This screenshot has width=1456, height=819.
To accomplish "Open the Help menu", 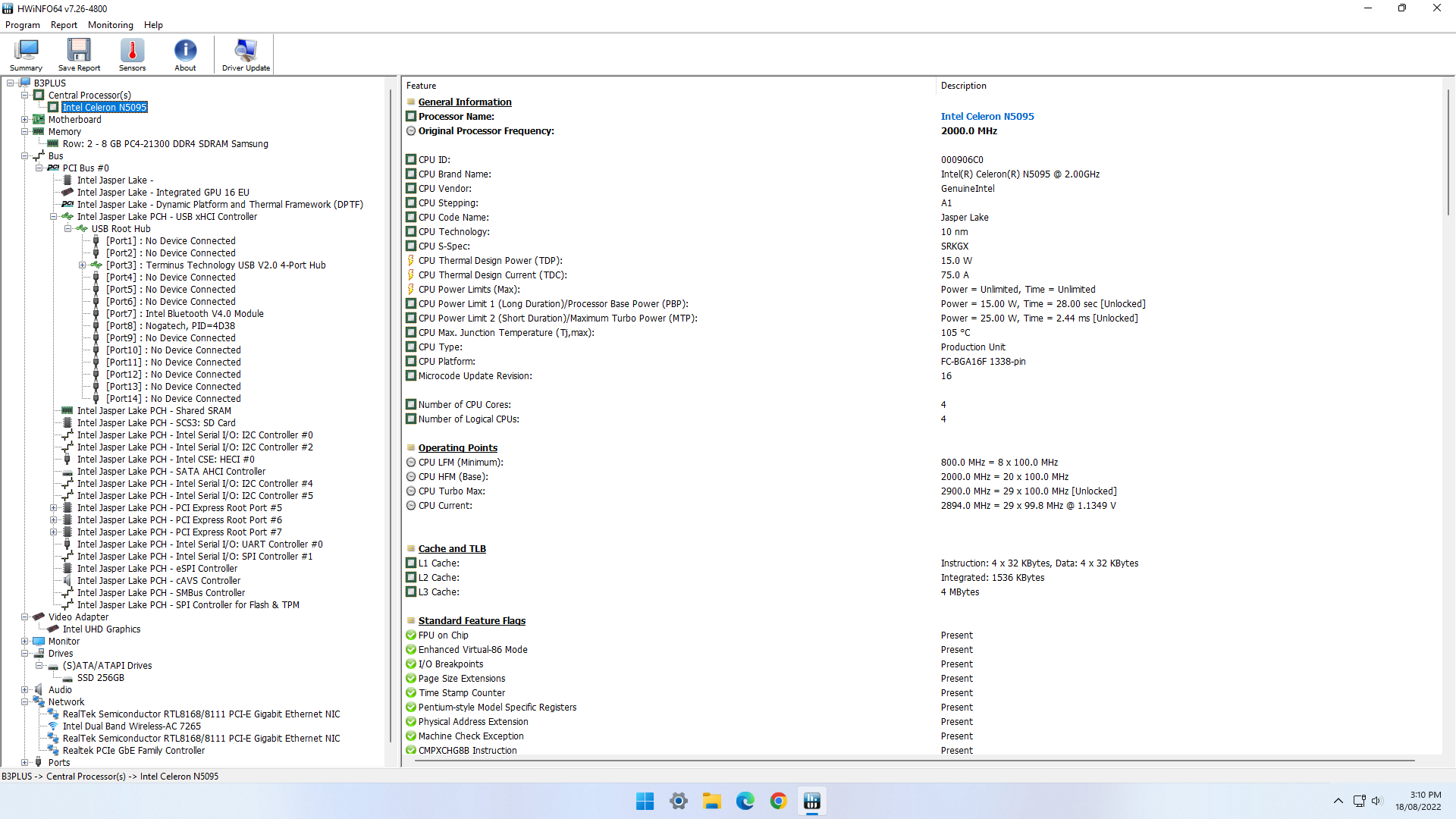I will (153, 25).
